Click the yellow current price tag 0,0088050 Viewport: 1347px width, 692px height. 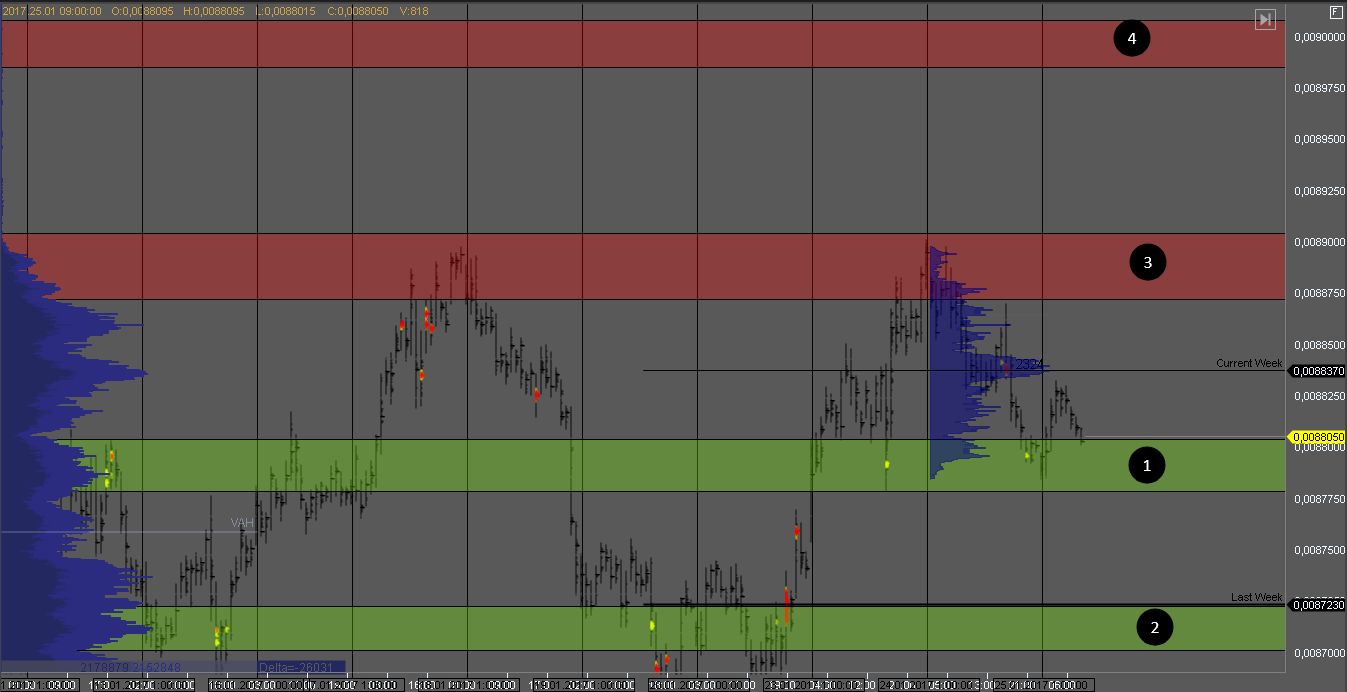pyautogui.click(x=1318, y=437)
